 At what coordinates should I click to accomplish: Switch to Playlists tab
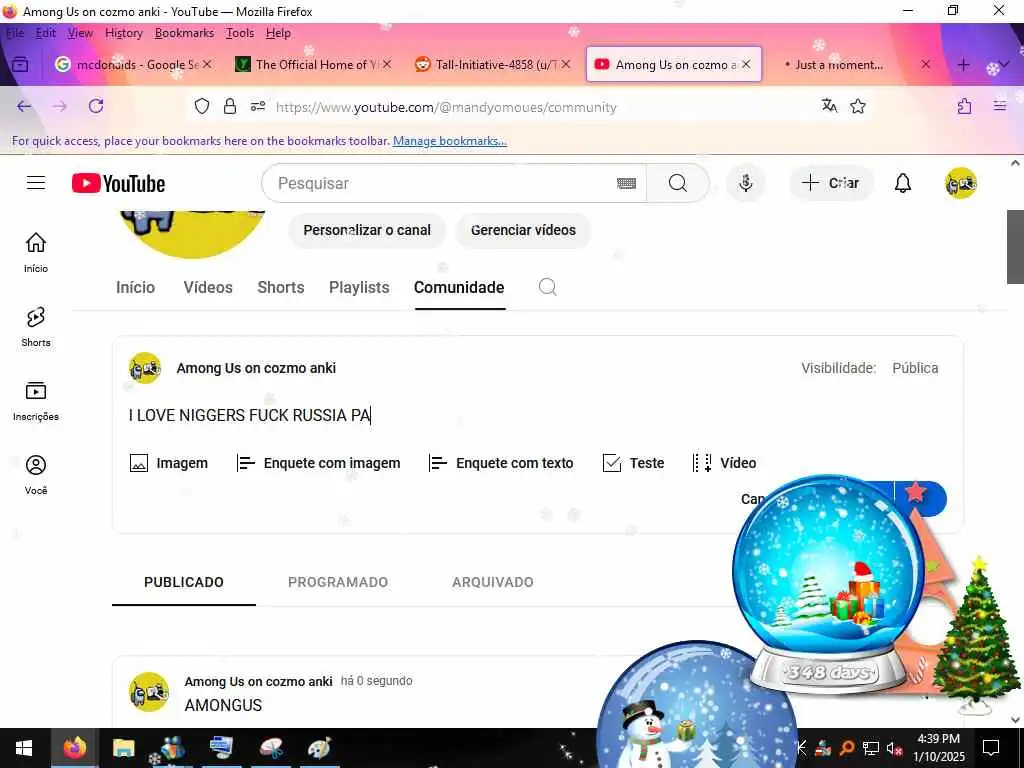tap(359, 287)
